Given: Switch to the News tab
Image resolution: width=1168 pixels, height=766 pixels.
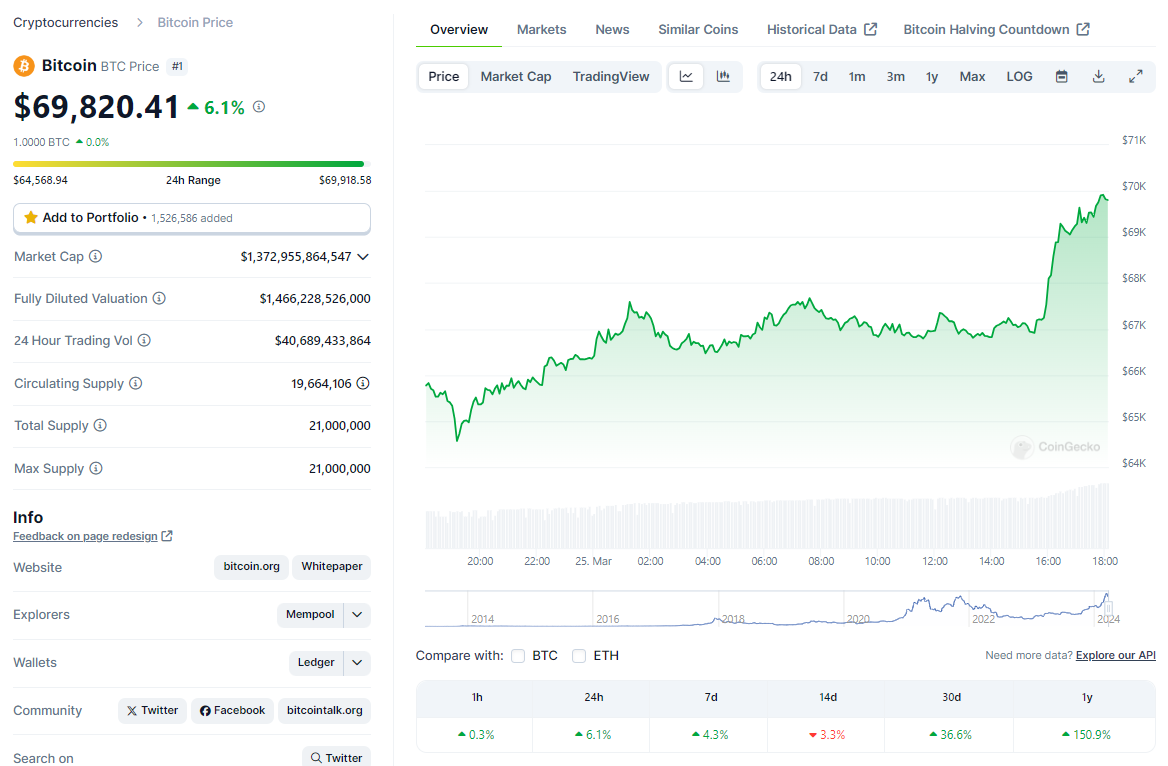Looking at the screenshot, I should (x=612, y=30).
